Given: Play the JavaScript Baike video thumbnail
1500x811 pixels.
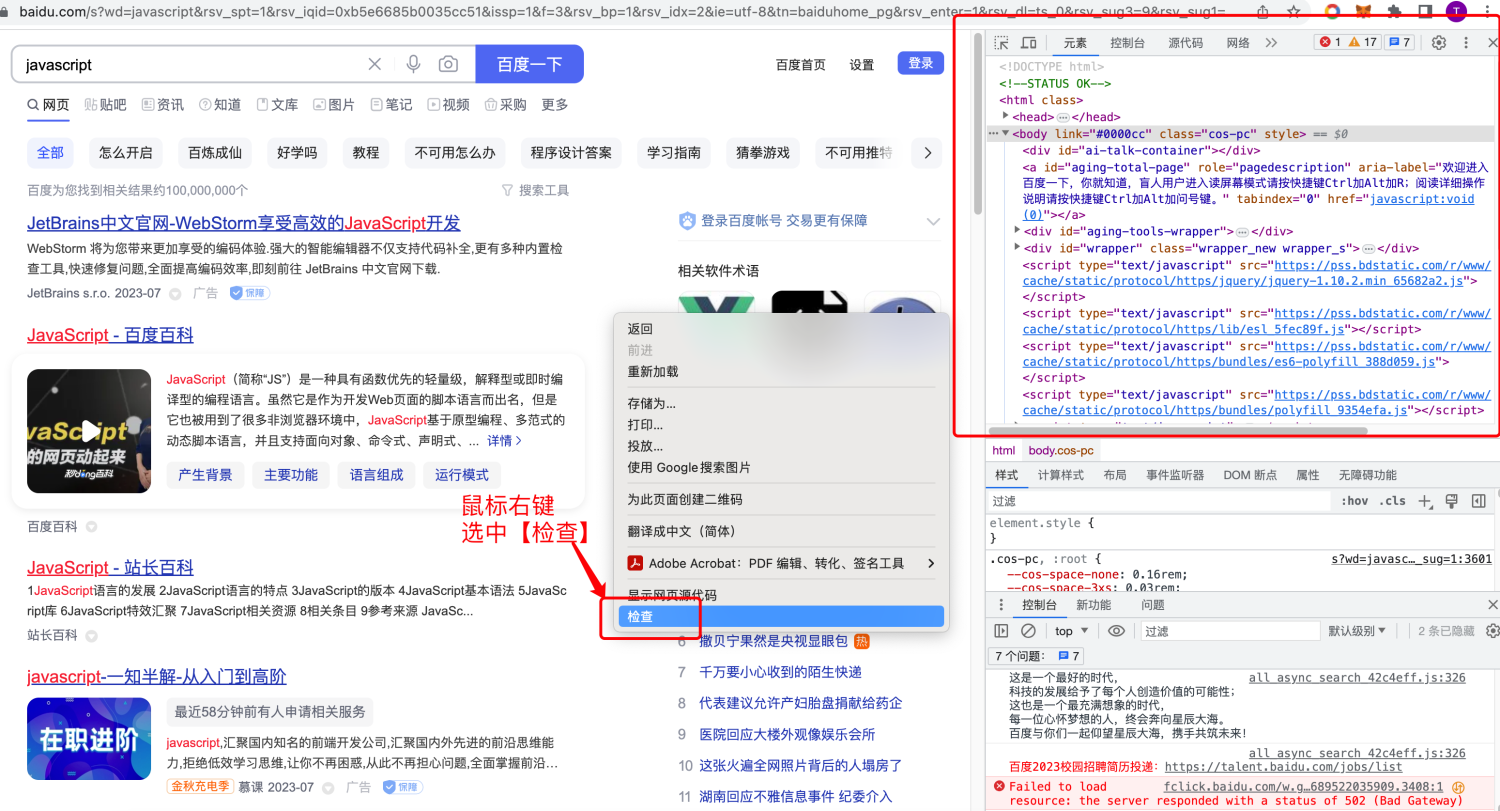Looking at the screenshot, I should coord(90,431).
